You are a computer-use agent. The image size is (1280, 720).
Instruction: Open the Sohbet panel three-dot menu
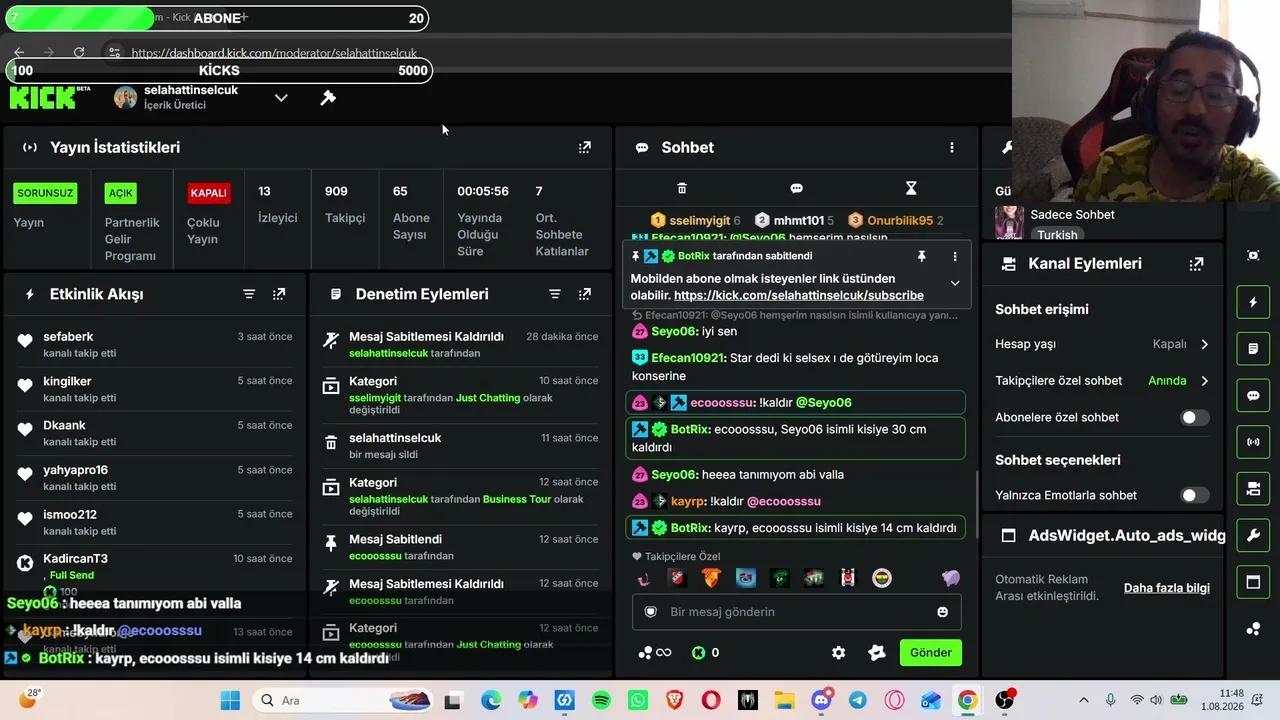[x=952, y=147]
